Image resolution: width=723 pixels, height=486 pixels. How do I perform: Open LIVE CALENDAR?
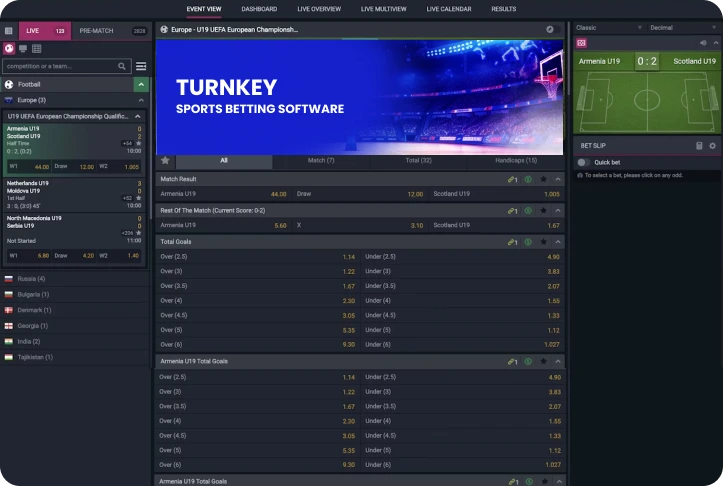449,9
